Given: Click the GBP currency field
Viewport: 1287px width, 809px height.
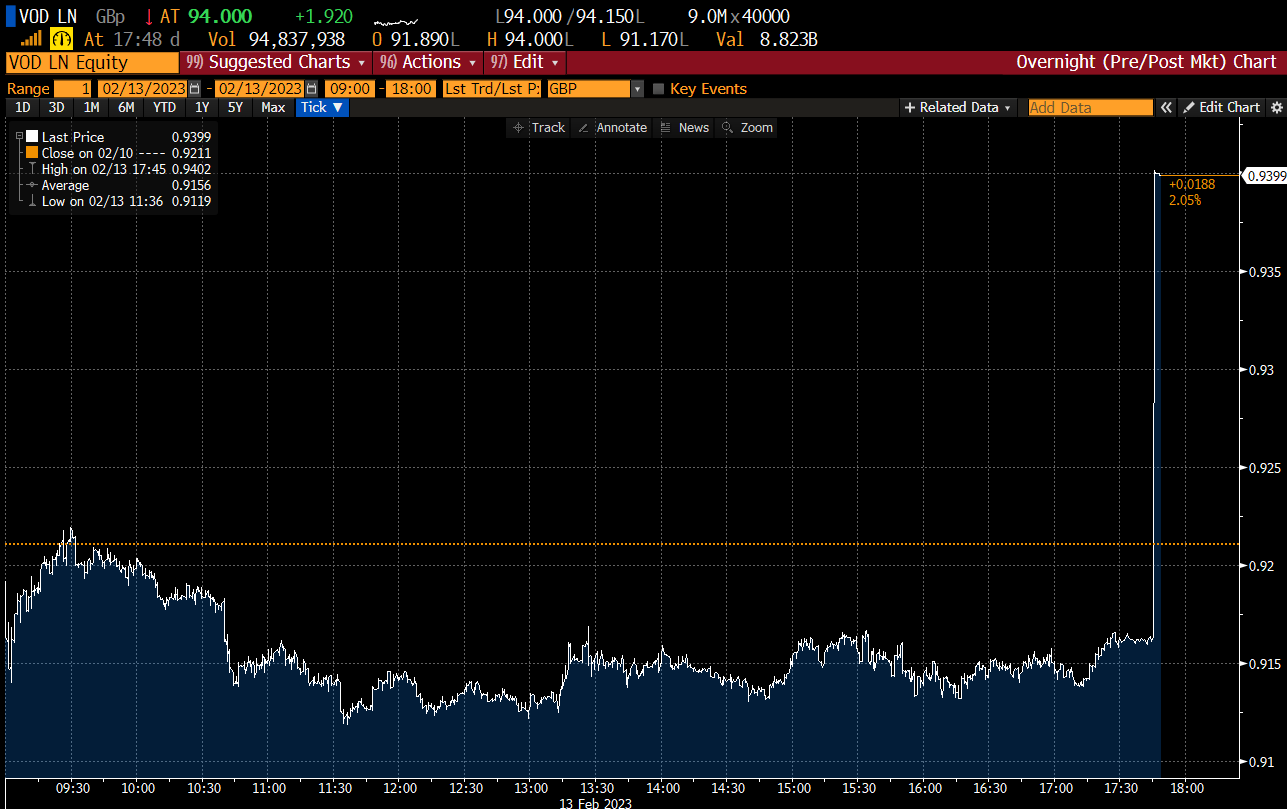Looking at the screenshot, I should tap(589, 89).
